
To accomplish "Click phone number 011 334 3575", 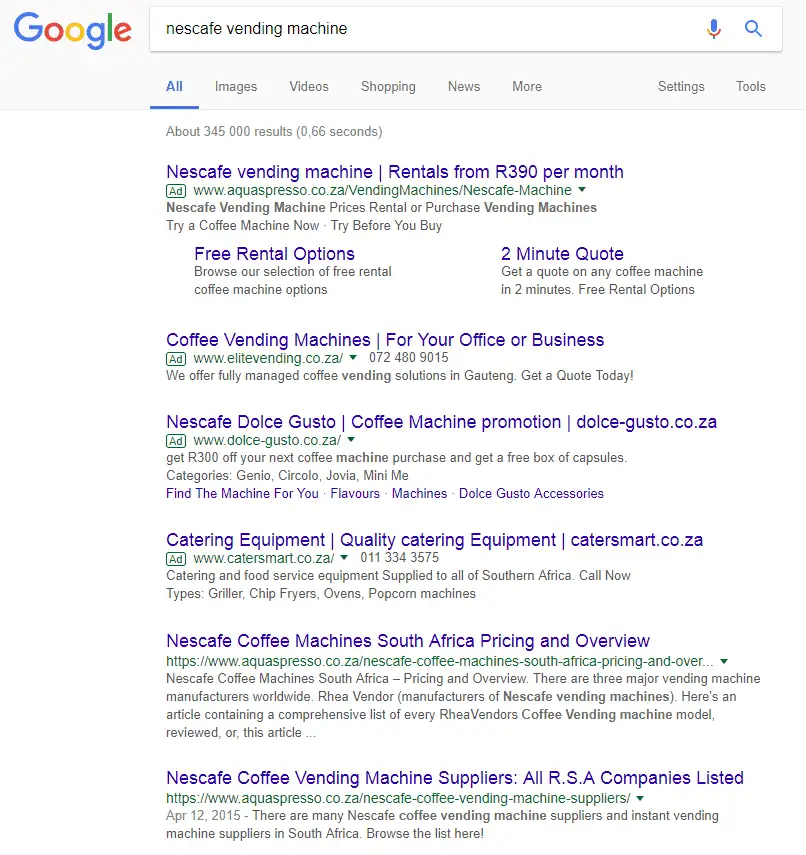I will pyautogui.click(x=399, y=558).
